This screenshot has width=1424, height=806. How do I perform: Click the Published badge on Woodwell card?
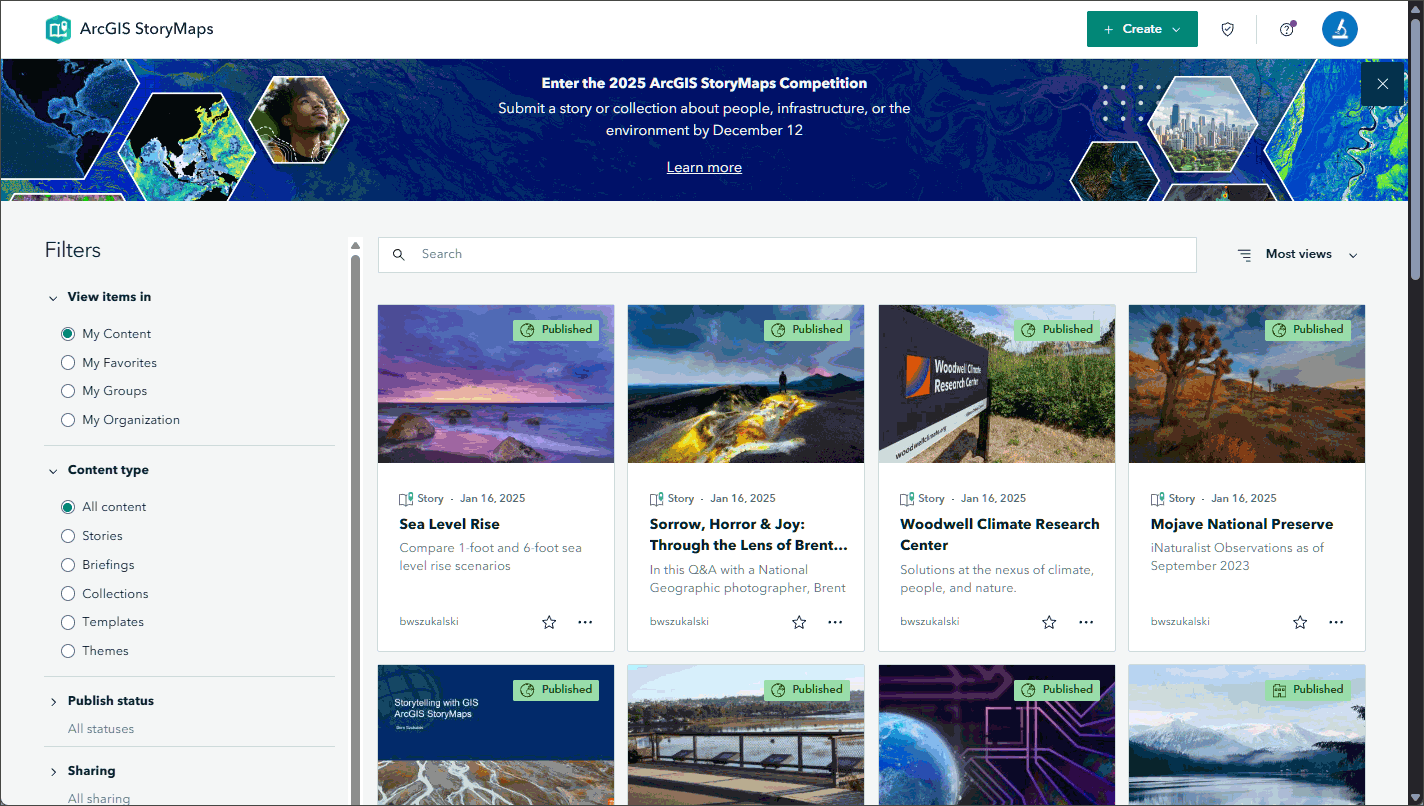click(1057, 329)
